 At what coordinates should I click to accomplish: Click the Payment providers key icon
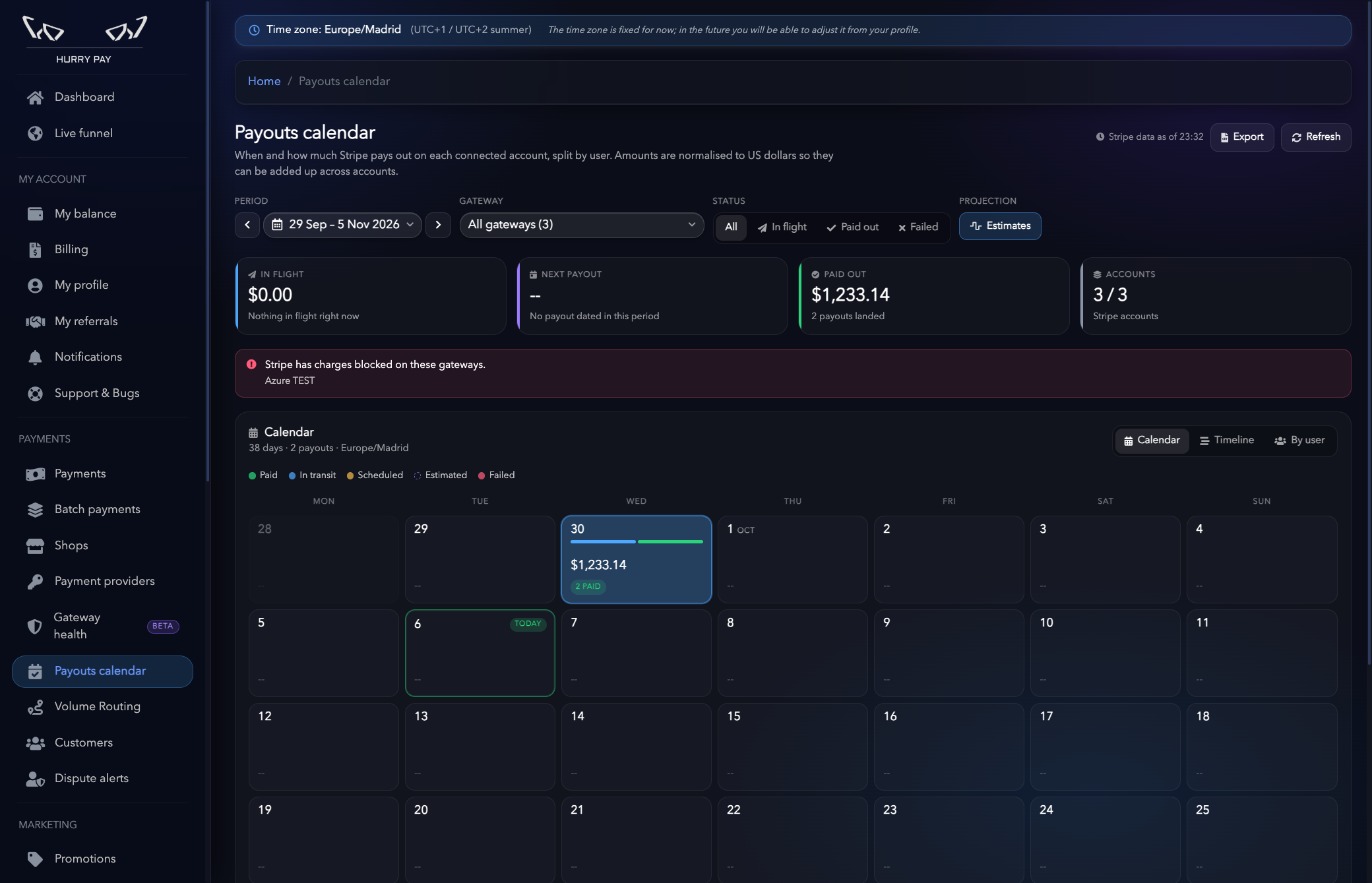click(x=35, y=582)
